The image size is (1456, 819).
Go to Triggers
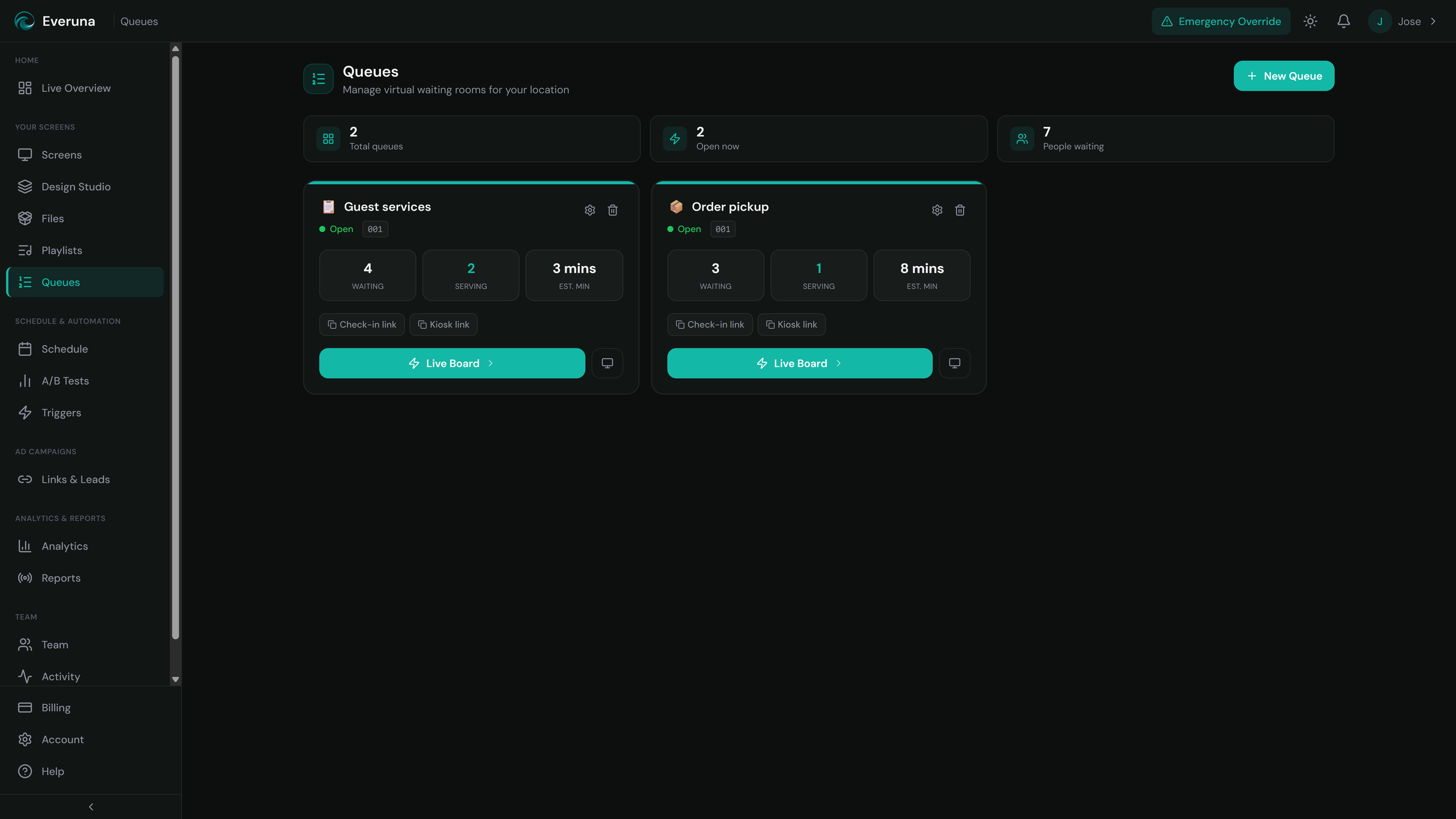(85, 412)
